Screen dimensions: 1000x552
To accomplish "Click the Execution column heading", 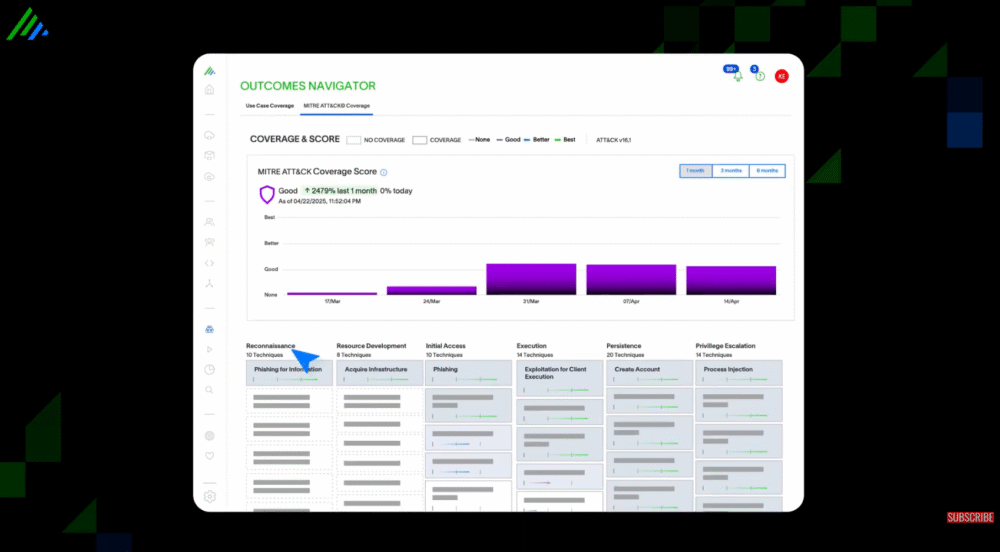I will tap(531, 346).
